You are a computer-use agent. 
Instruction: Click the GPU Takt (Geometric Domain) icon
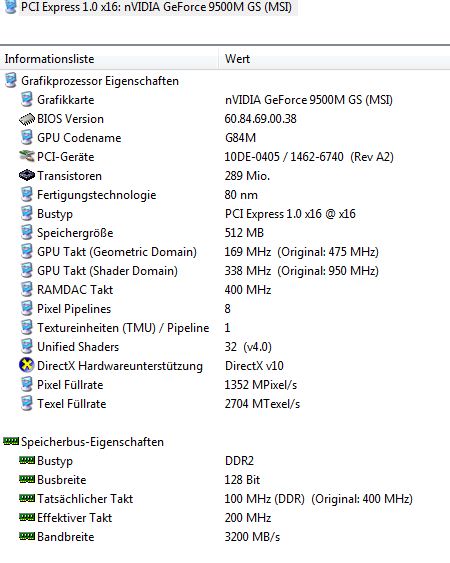[27, 252]
